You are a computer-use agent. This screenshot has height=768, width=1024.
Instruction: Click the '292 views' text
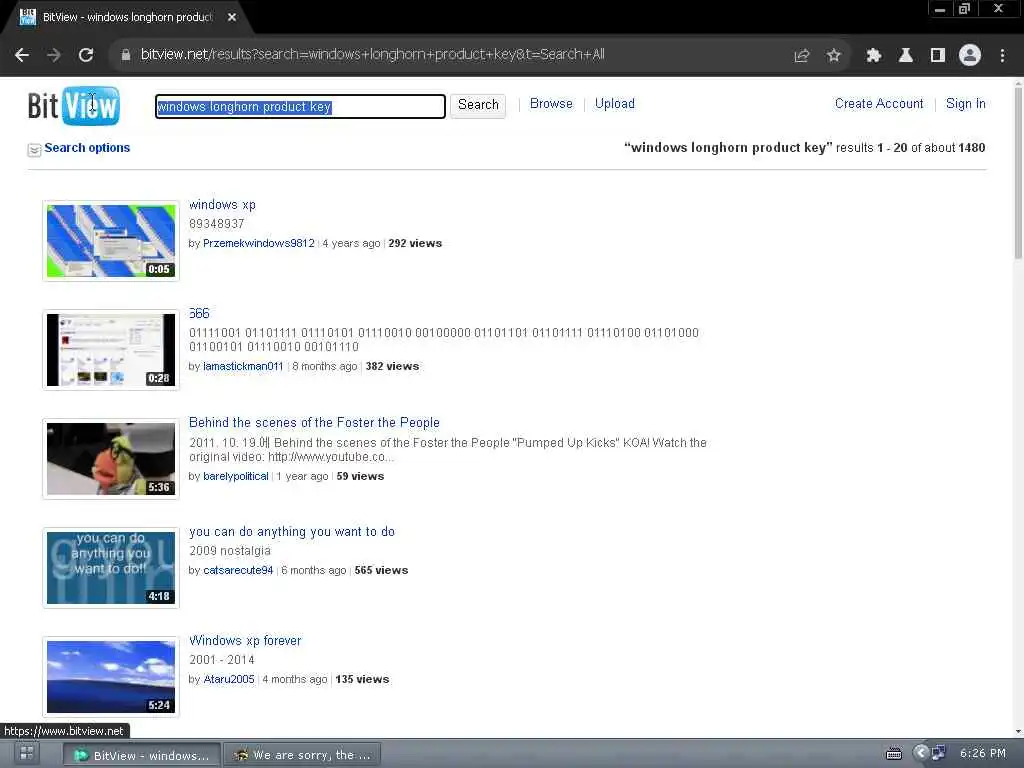(x=415, y=244)
